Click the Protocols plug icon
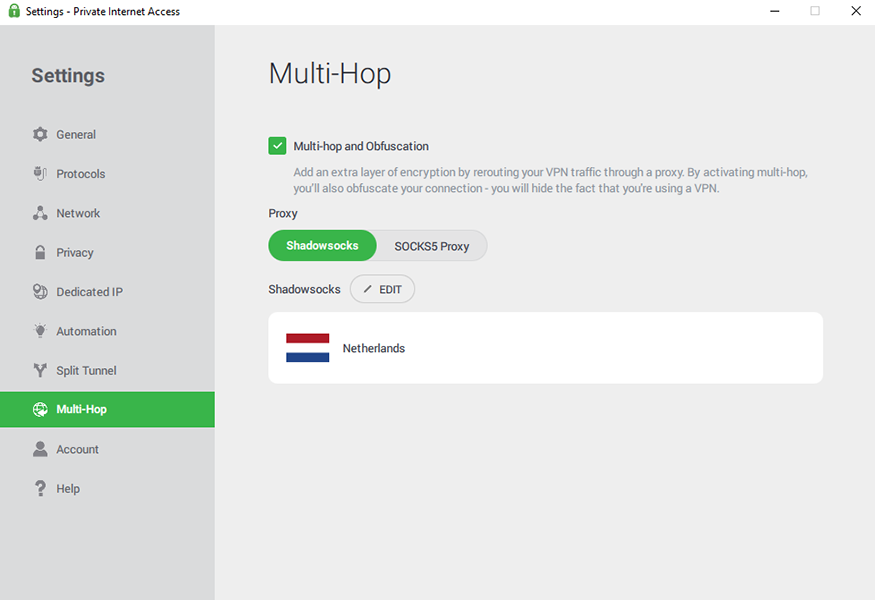 pos(40,174)
